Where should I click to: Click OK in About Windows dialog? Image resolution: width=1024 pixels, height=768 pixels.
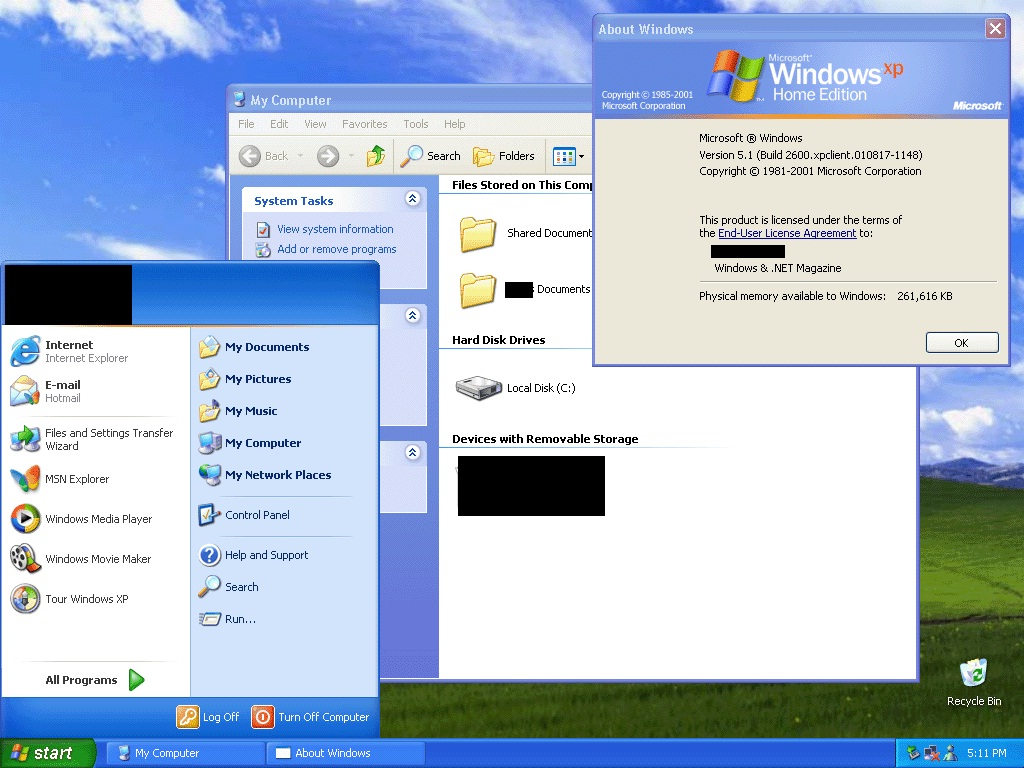961,343
